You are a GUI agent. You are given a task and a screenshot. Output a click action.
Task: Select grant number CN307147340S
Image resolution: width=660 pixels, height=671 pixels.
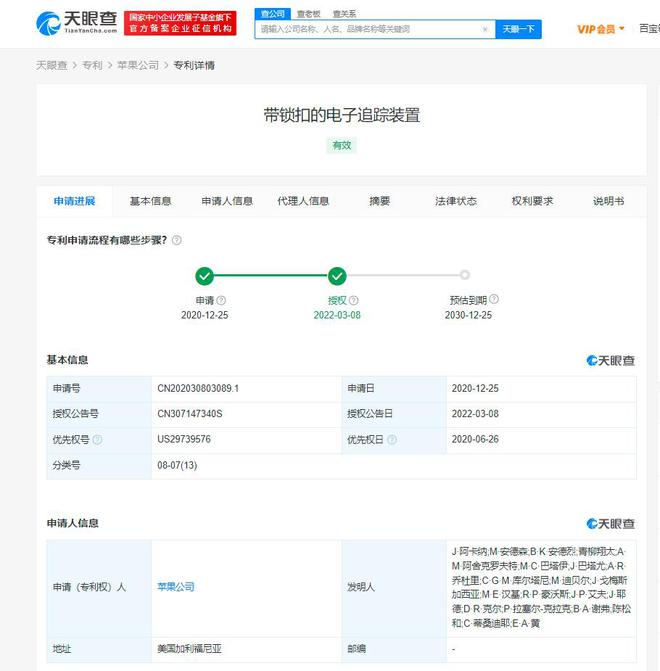point(190,414)
